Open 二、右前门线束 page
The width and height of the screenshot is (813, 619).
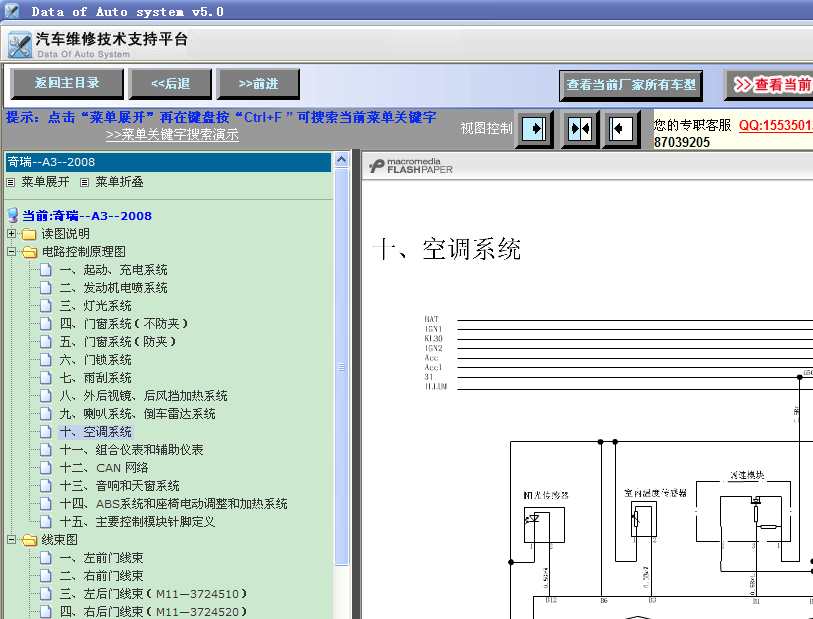click(x=101, y=576)
